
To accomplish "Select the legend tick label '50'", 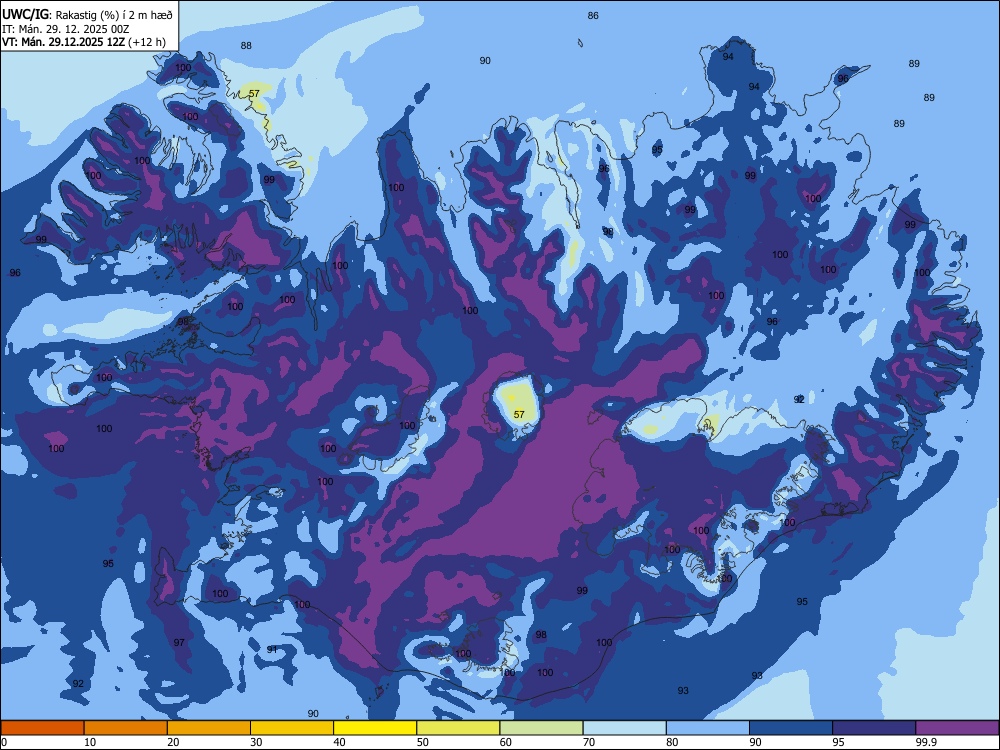I will (x=423, y=742).
